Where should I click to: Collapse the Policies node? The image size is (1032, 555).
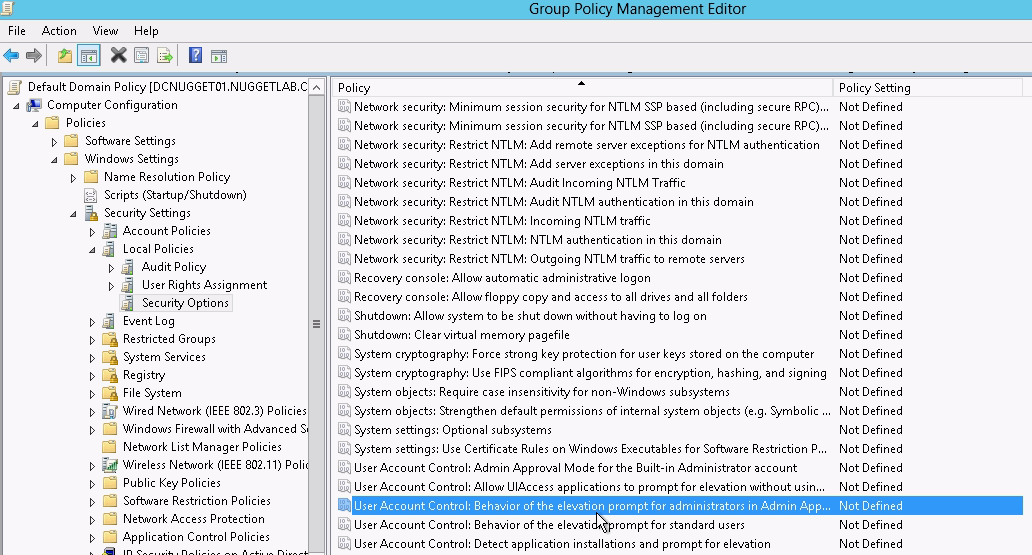coord(36,124)
